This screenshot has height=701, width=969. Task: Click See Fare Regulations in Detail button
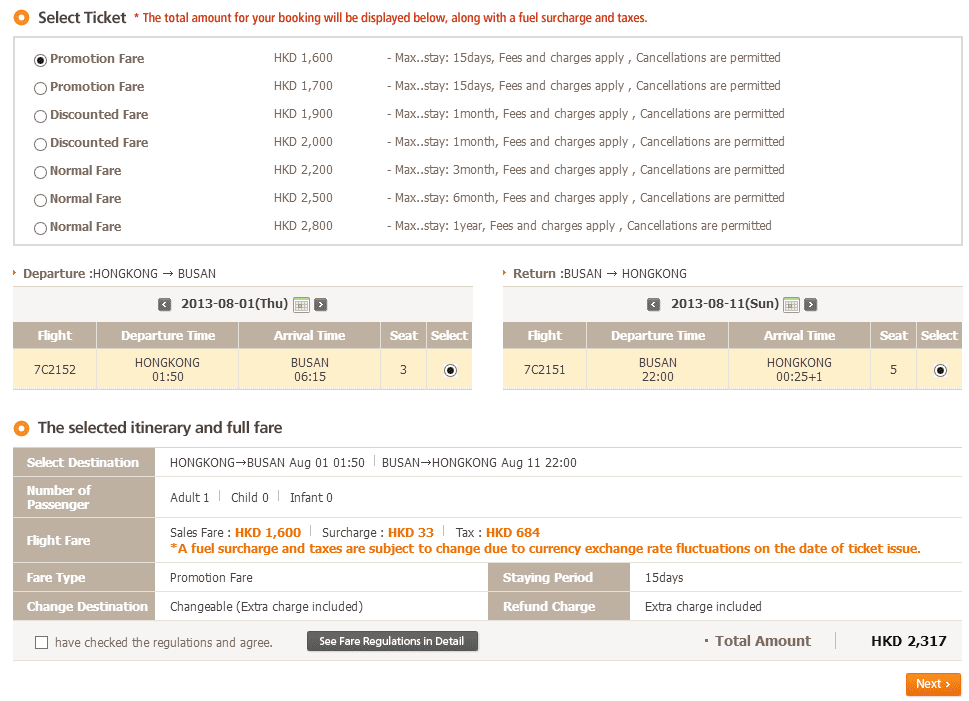pos(392,641)
